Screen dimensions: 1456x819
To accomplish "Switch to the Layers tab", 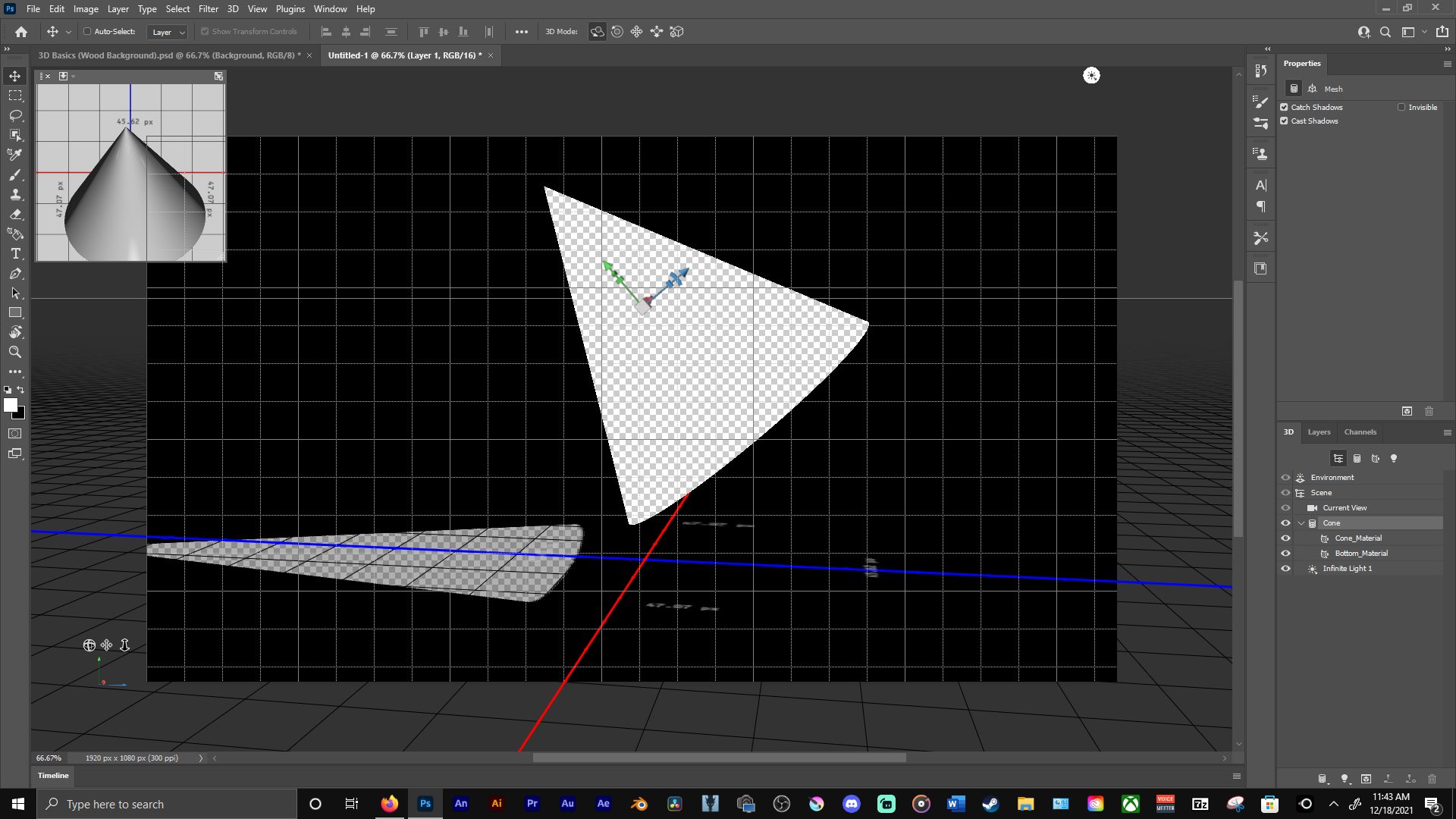I will (x=1319, y=431).
